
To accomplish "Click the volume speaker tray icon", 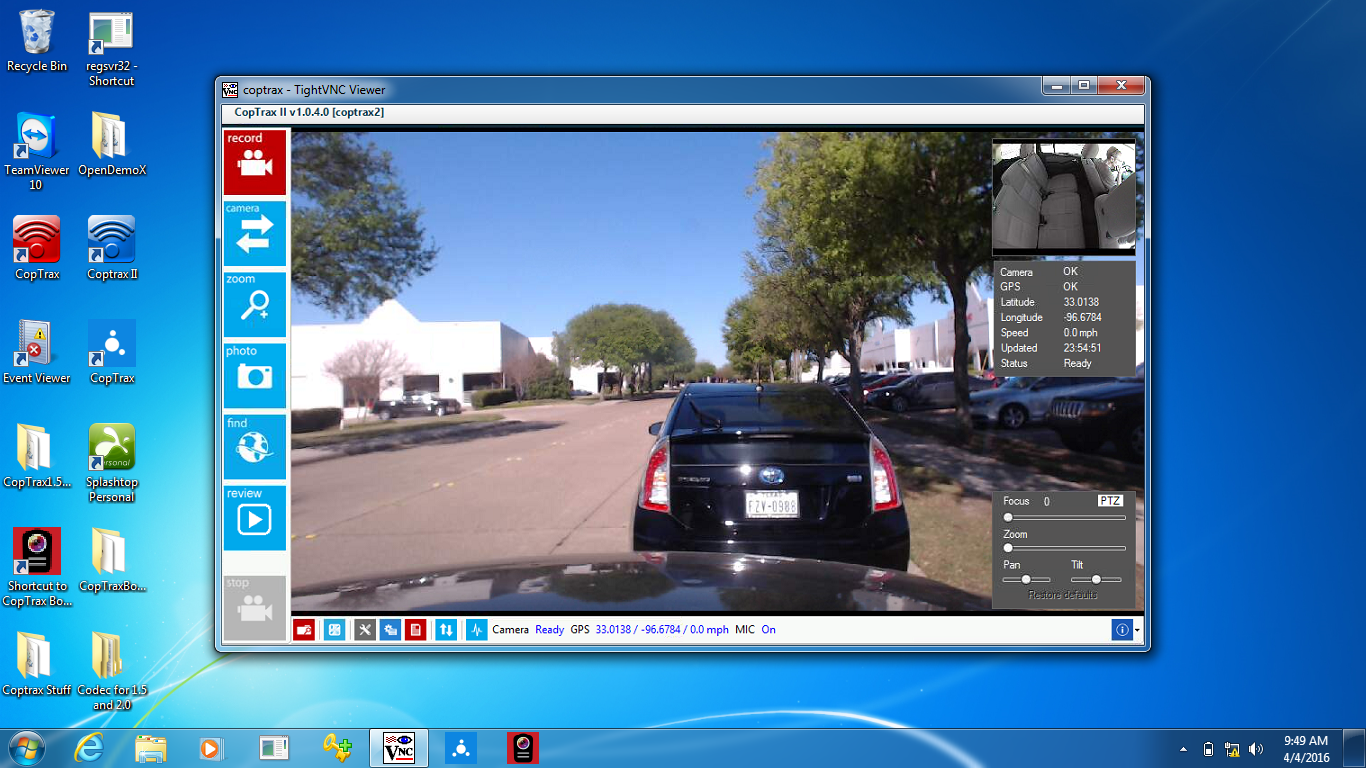I will tap(1256, 748).
